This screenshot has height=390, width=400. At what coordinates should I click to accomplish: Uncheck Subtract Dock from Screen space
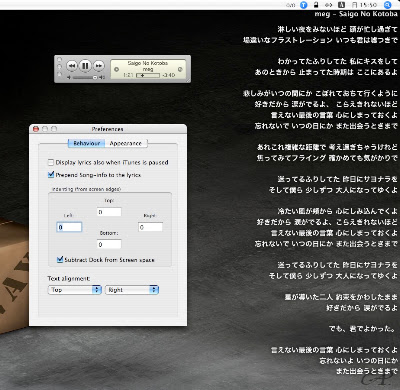60,259
